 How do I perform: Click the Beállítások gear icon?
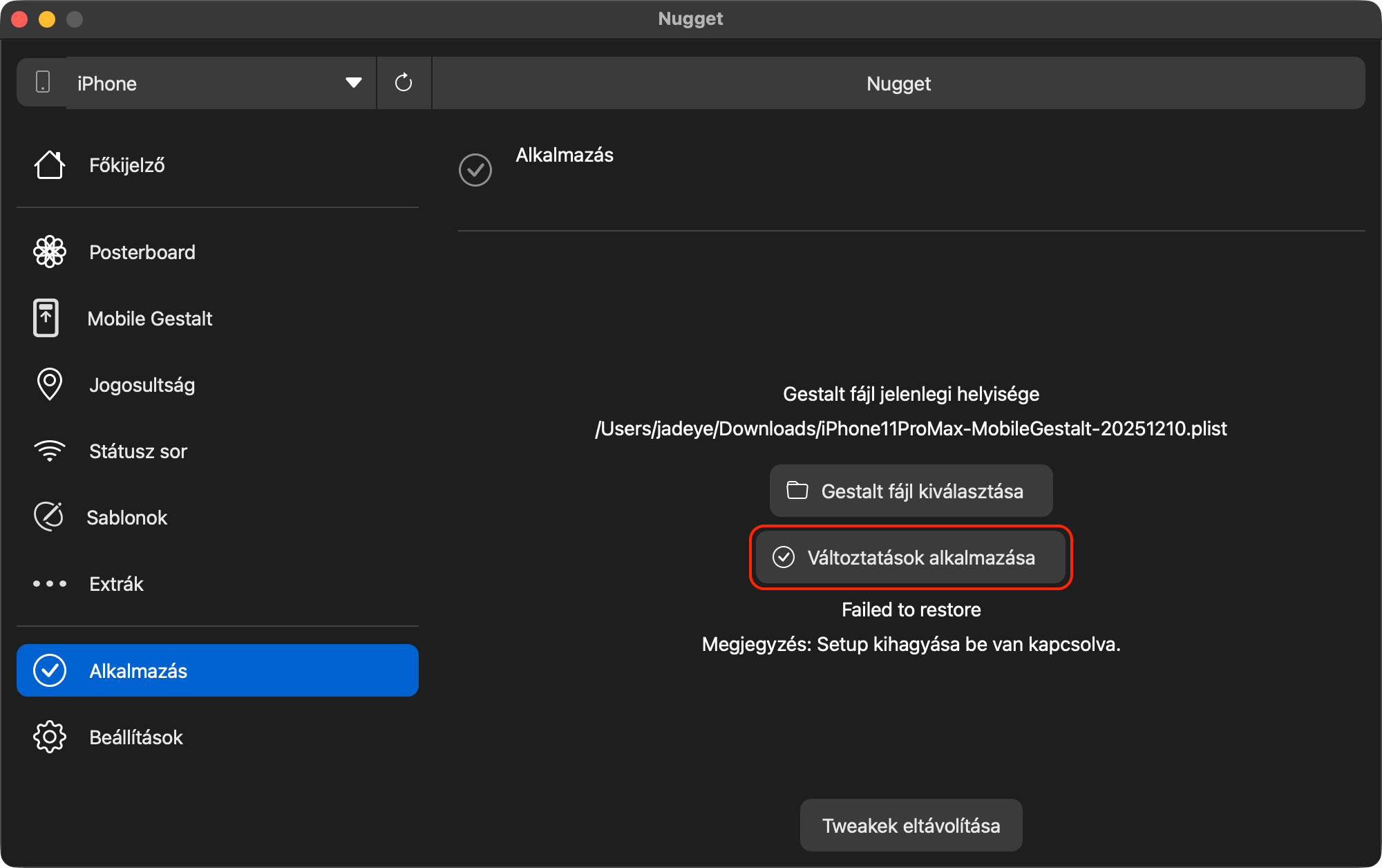tap(50, 737)
